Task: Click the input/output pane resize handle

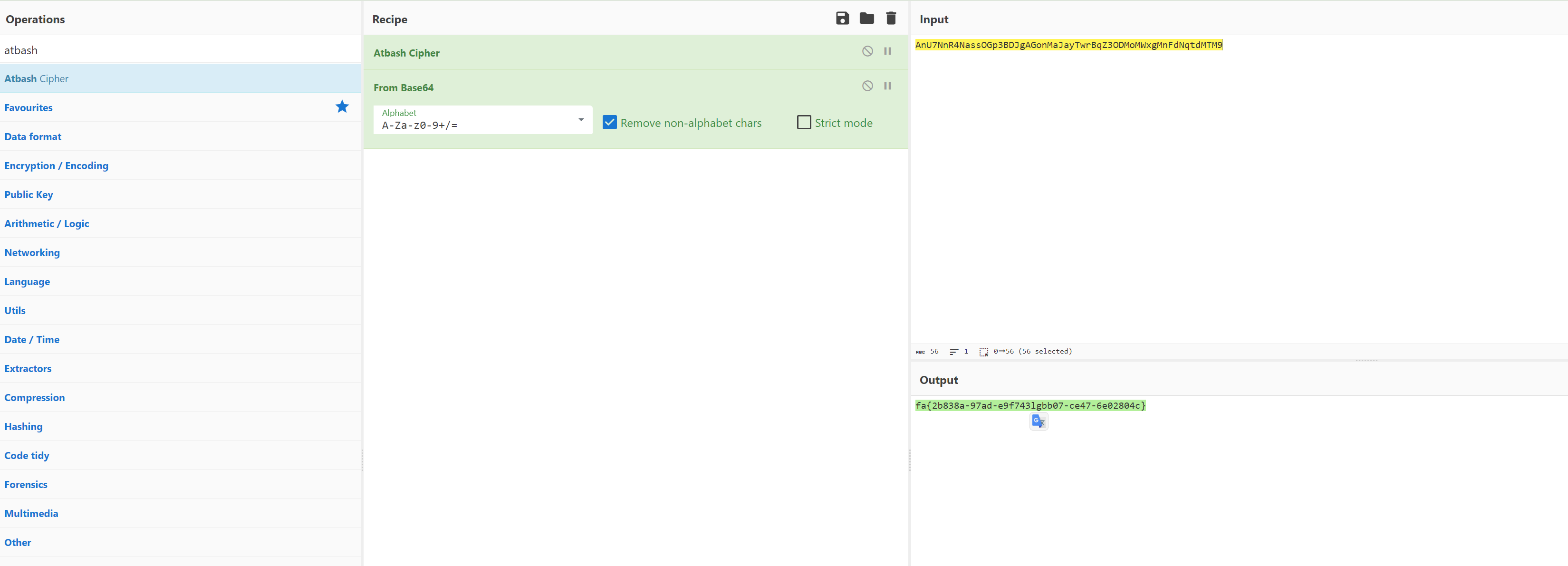Action: pos(1366,360)
